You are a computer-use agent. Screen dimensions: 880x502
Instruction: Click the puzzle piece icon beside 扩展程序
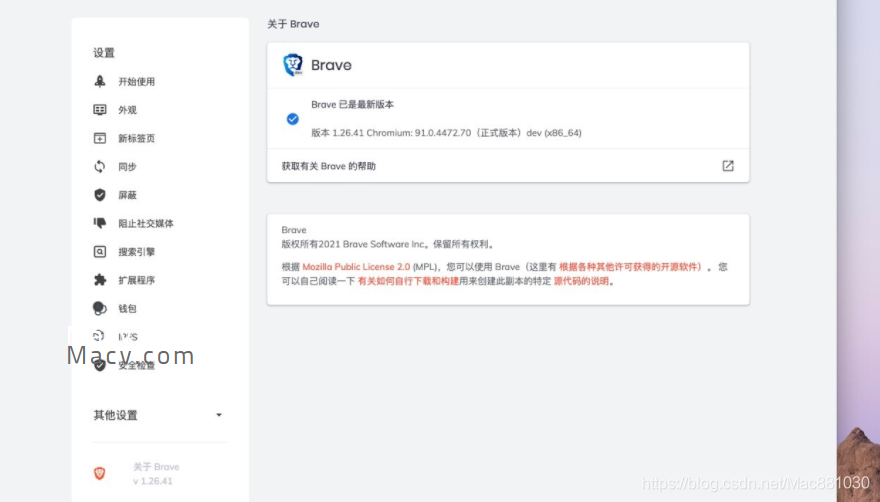click(100, 280)
